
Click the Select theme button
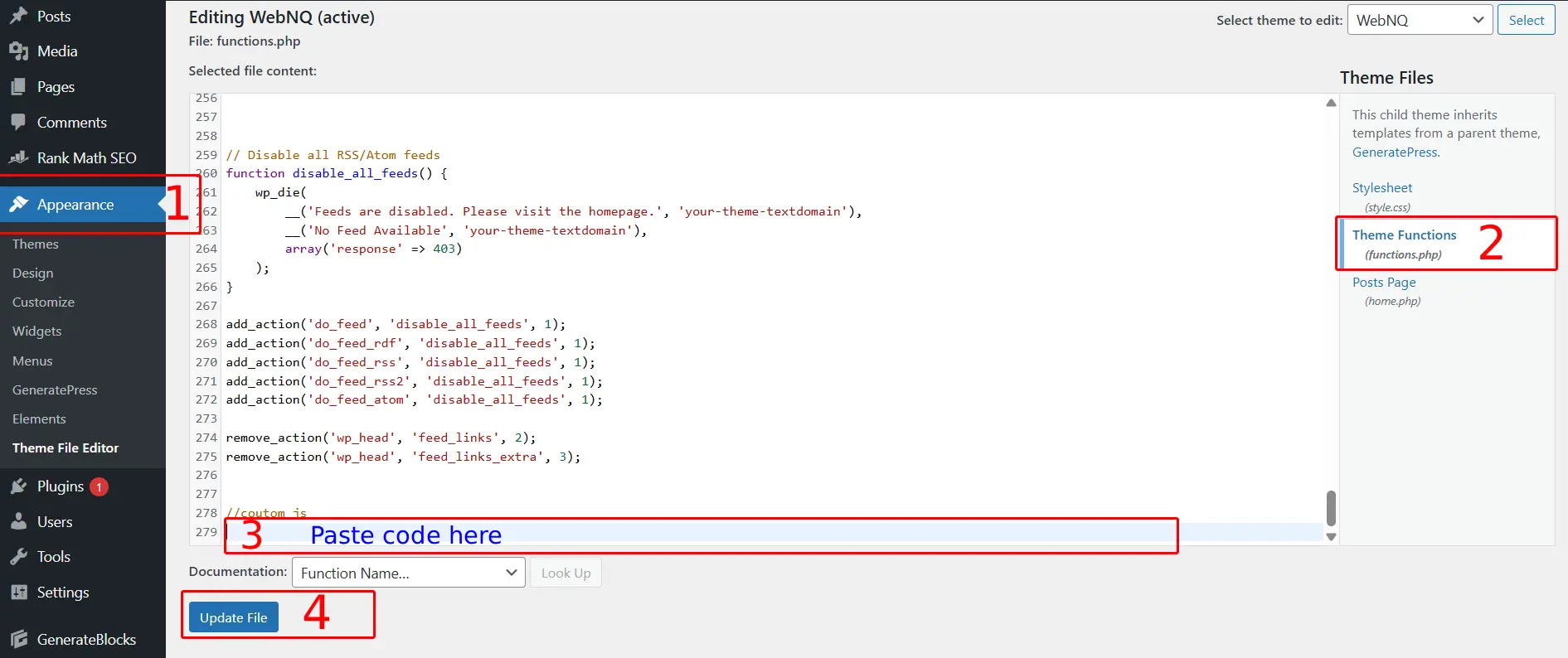point(1526,20)
